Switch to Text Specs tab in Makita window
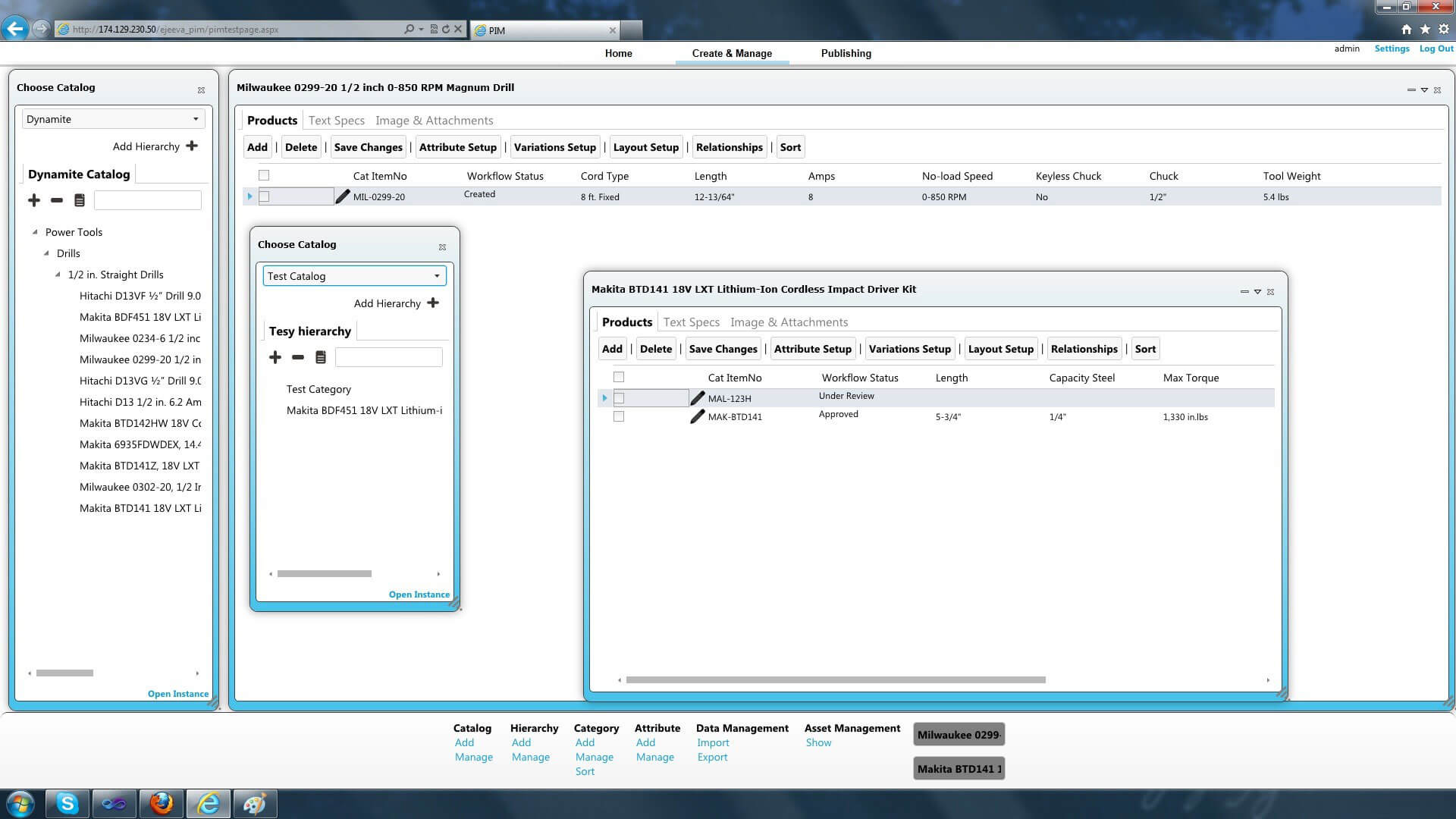Screen dimensions: 1456x819 [691, 322]
